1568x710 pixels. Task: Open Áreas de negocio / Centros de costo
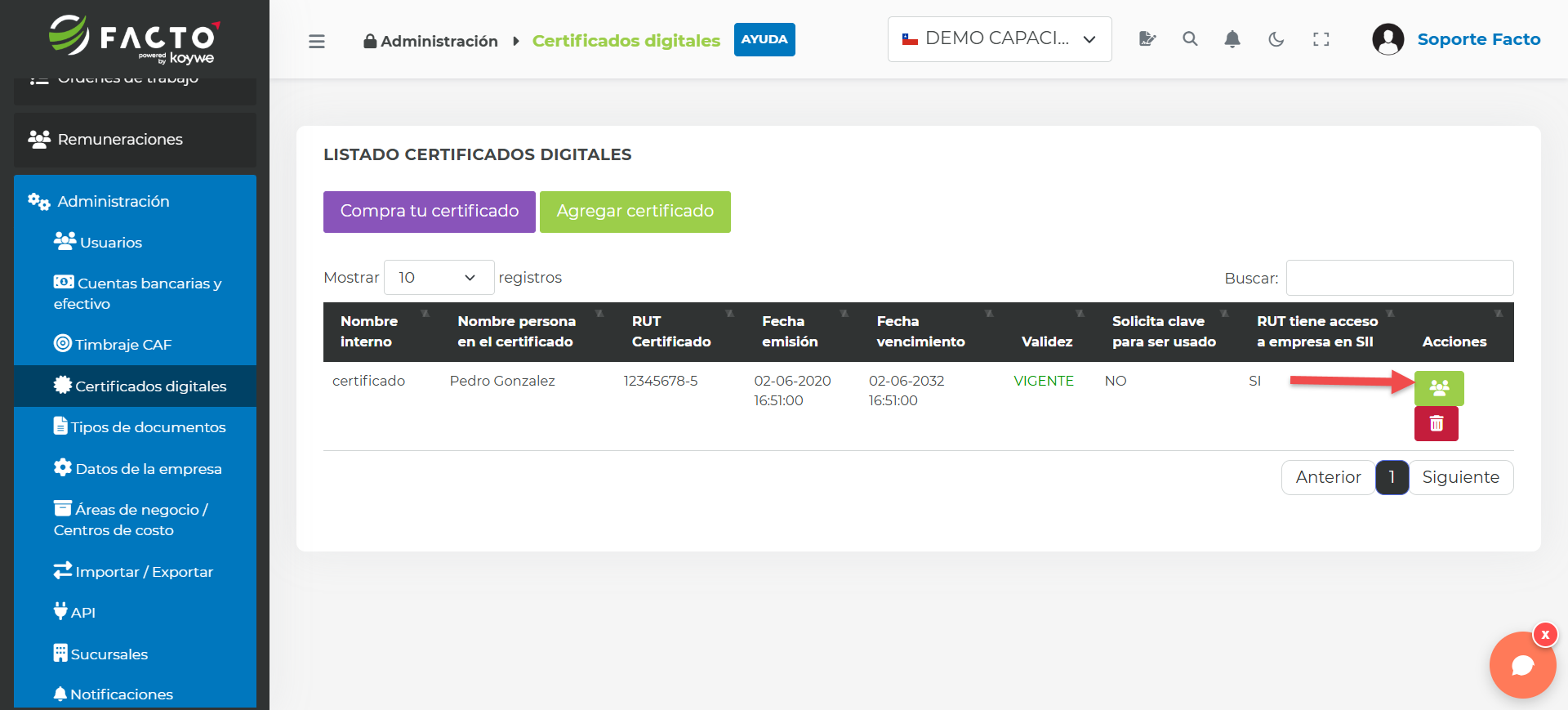pos(135,520)
